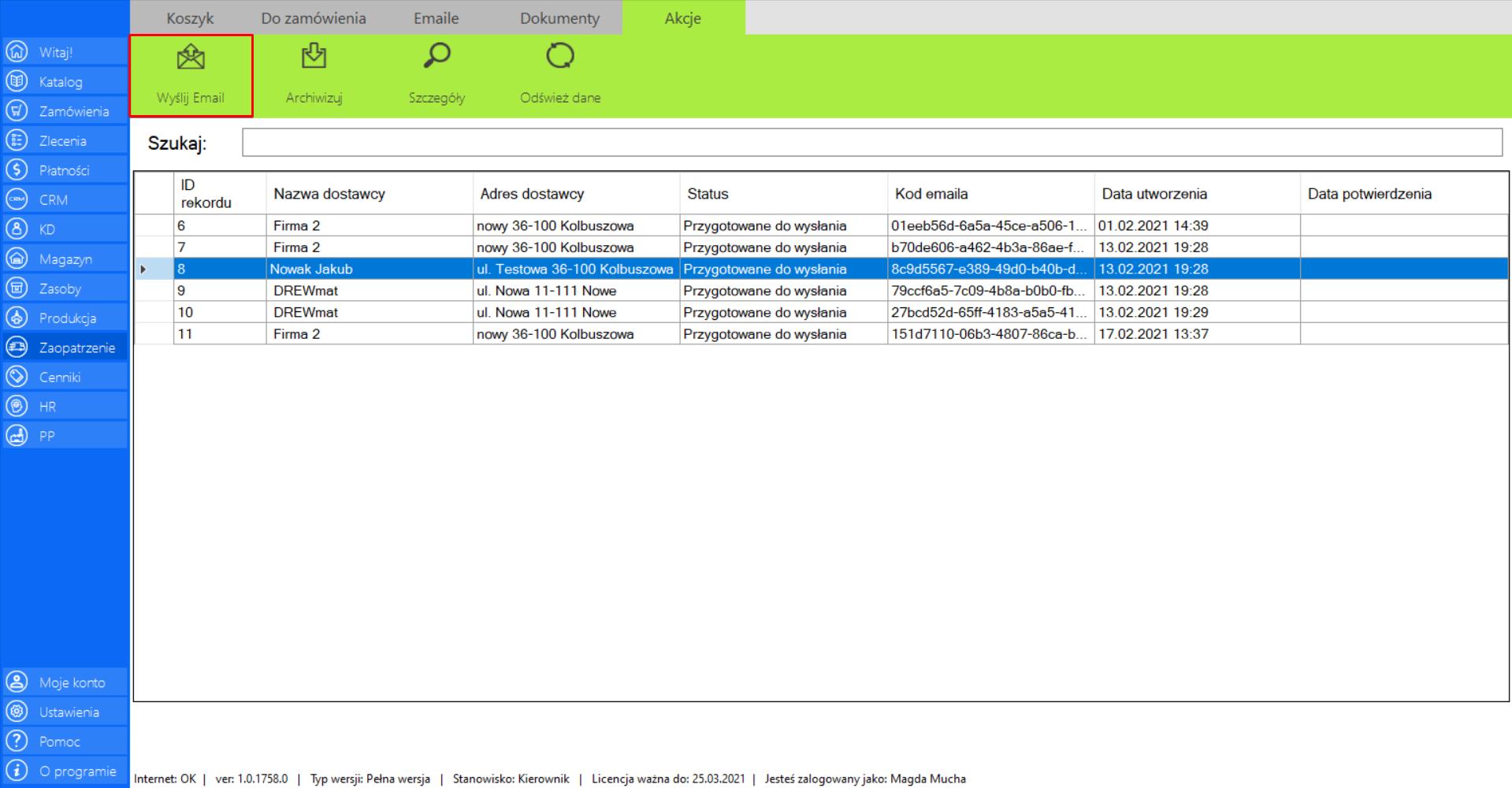Go to Płatności in sidebar
The image size is (1512, 788).
pos(64,170)
